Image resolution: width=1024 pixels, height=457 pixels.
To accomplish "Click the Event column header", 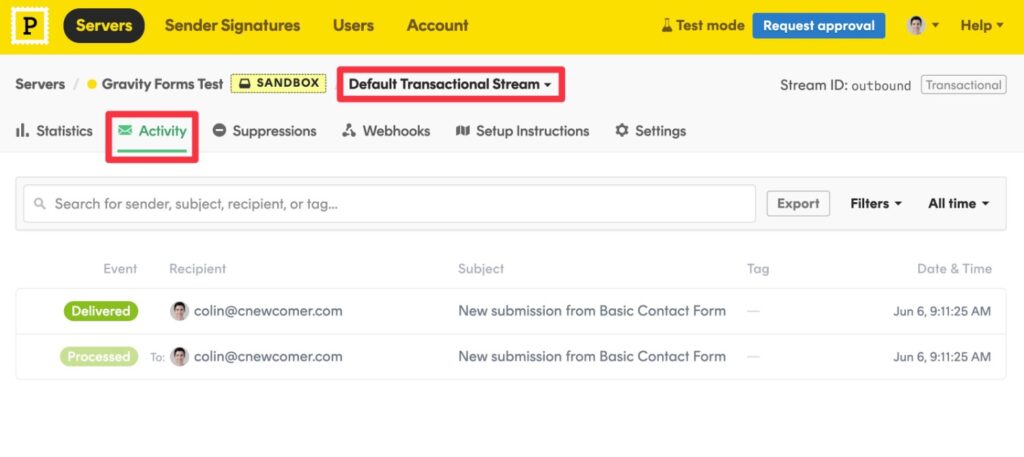I will point(120,269).
